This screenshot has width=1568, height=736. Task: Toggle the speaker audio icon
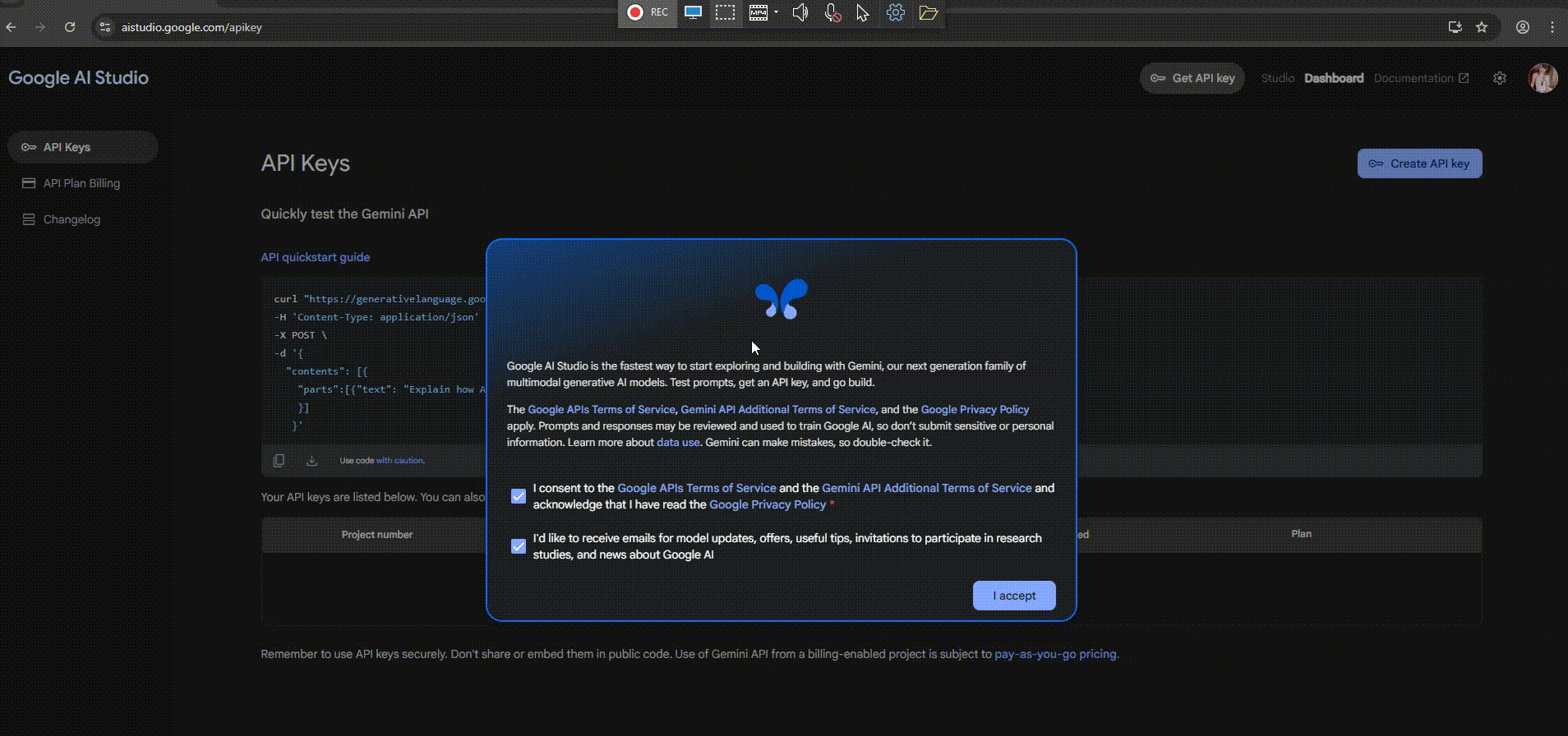click(800, 12)
